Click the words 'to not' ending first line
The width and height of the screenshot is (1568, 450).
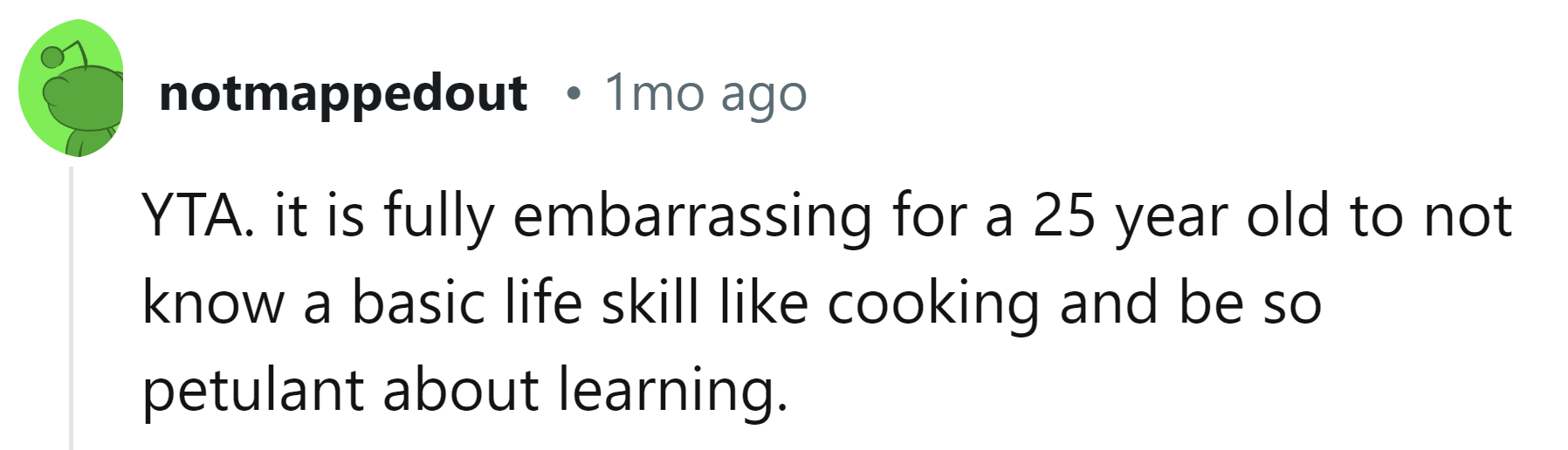1430,216
